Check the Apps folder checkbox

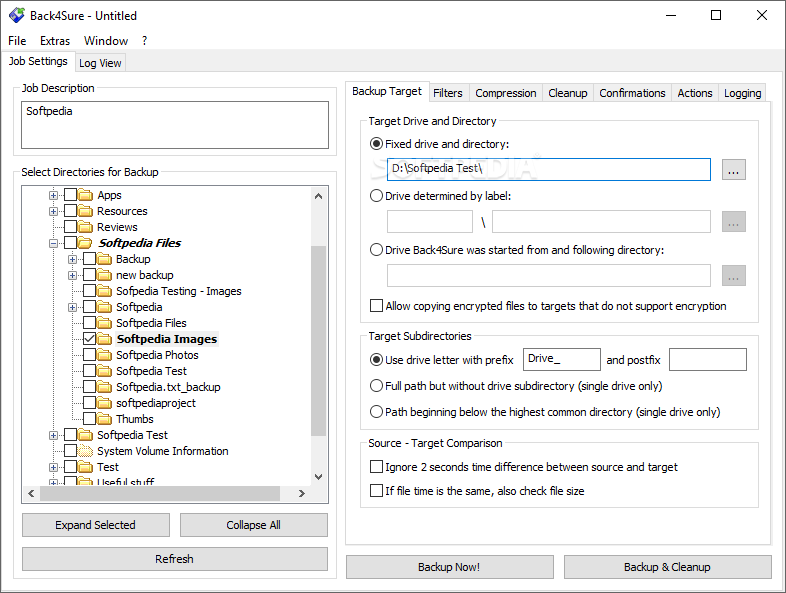tap(71, 195)
